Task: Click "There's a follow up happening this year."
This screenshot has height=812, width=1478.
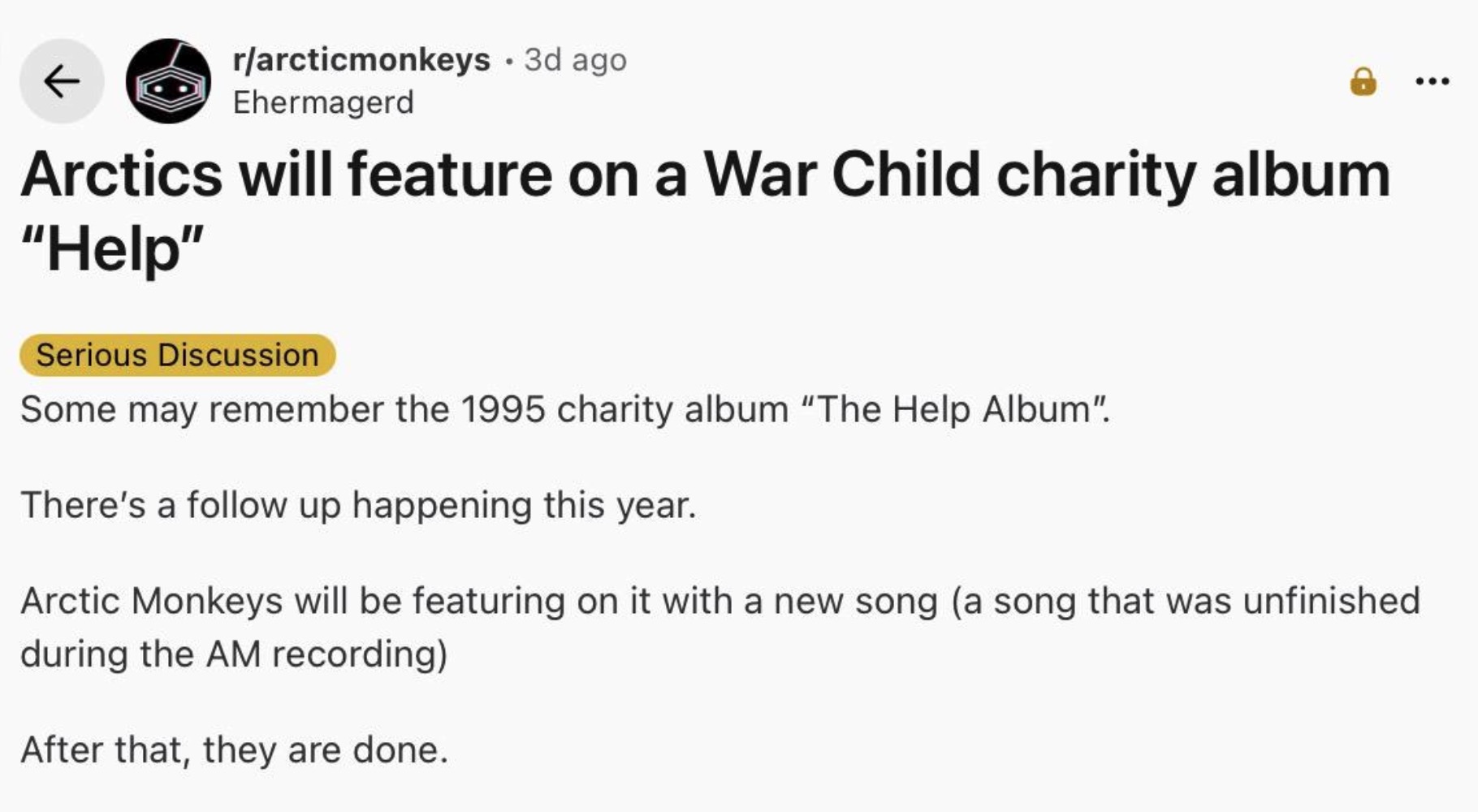Action: 358,505
